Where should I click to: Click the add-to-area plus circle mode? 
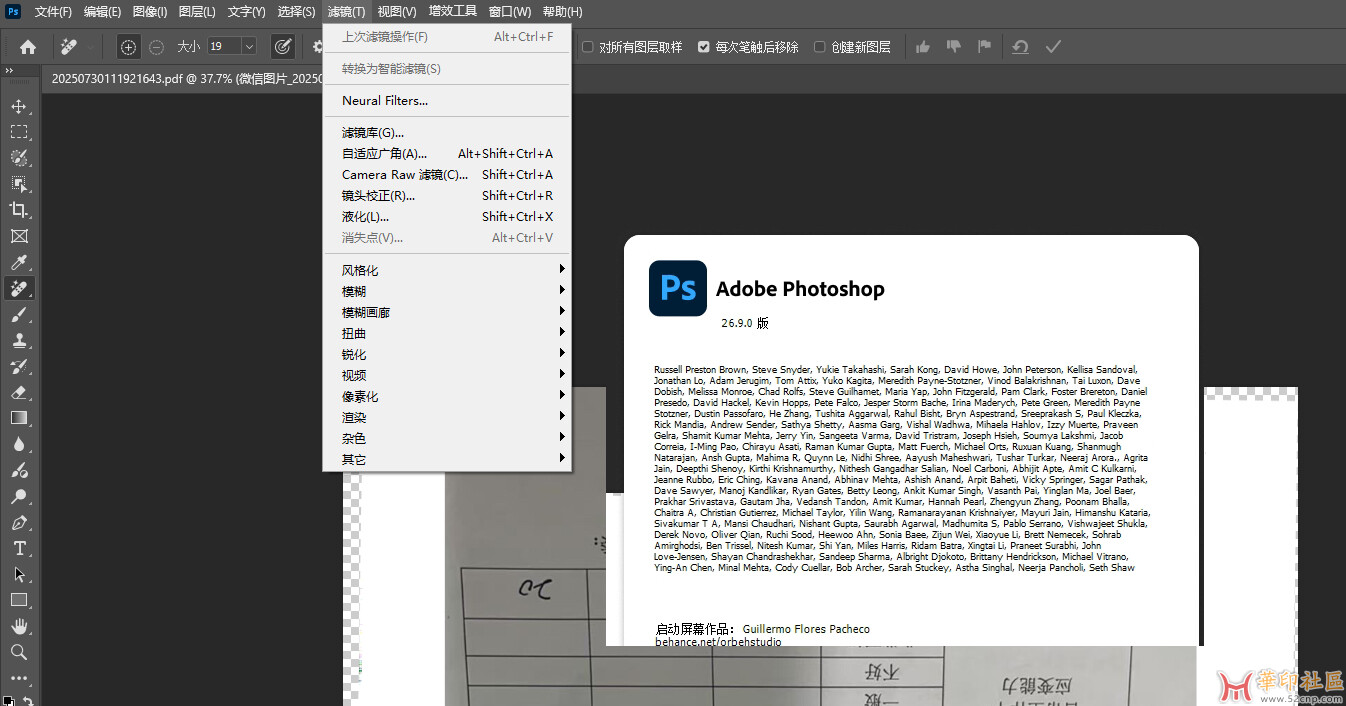tap(129, 46)
